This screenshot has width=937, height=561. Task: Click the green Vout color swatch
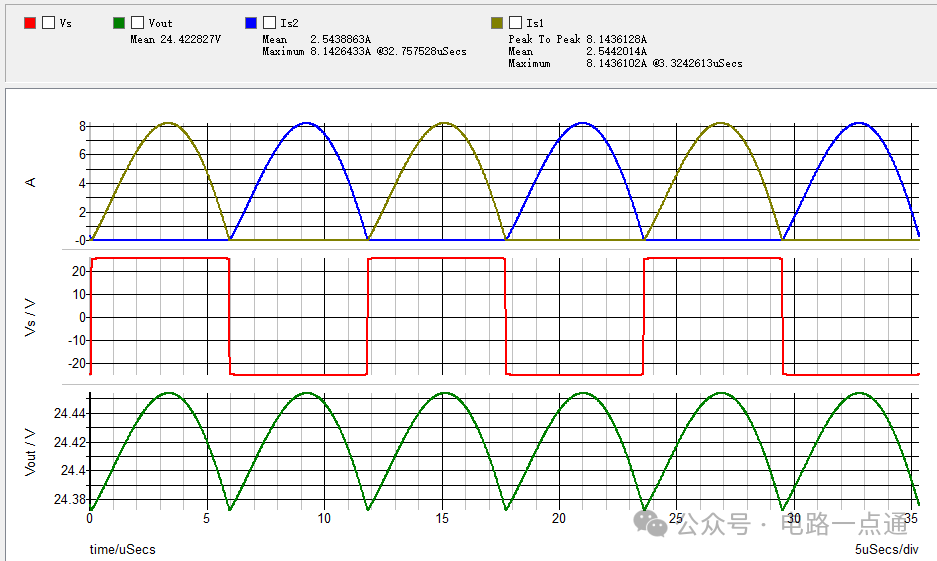click(119, 23)
